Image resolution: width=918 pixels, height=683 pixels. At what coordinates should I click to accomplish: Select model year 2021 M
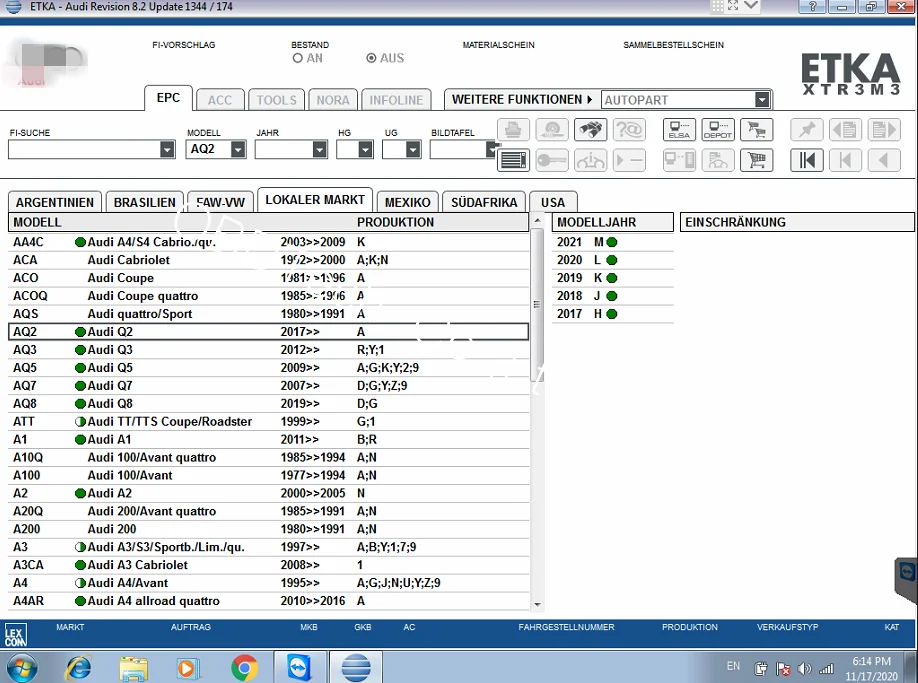click(x=612, y=242)
